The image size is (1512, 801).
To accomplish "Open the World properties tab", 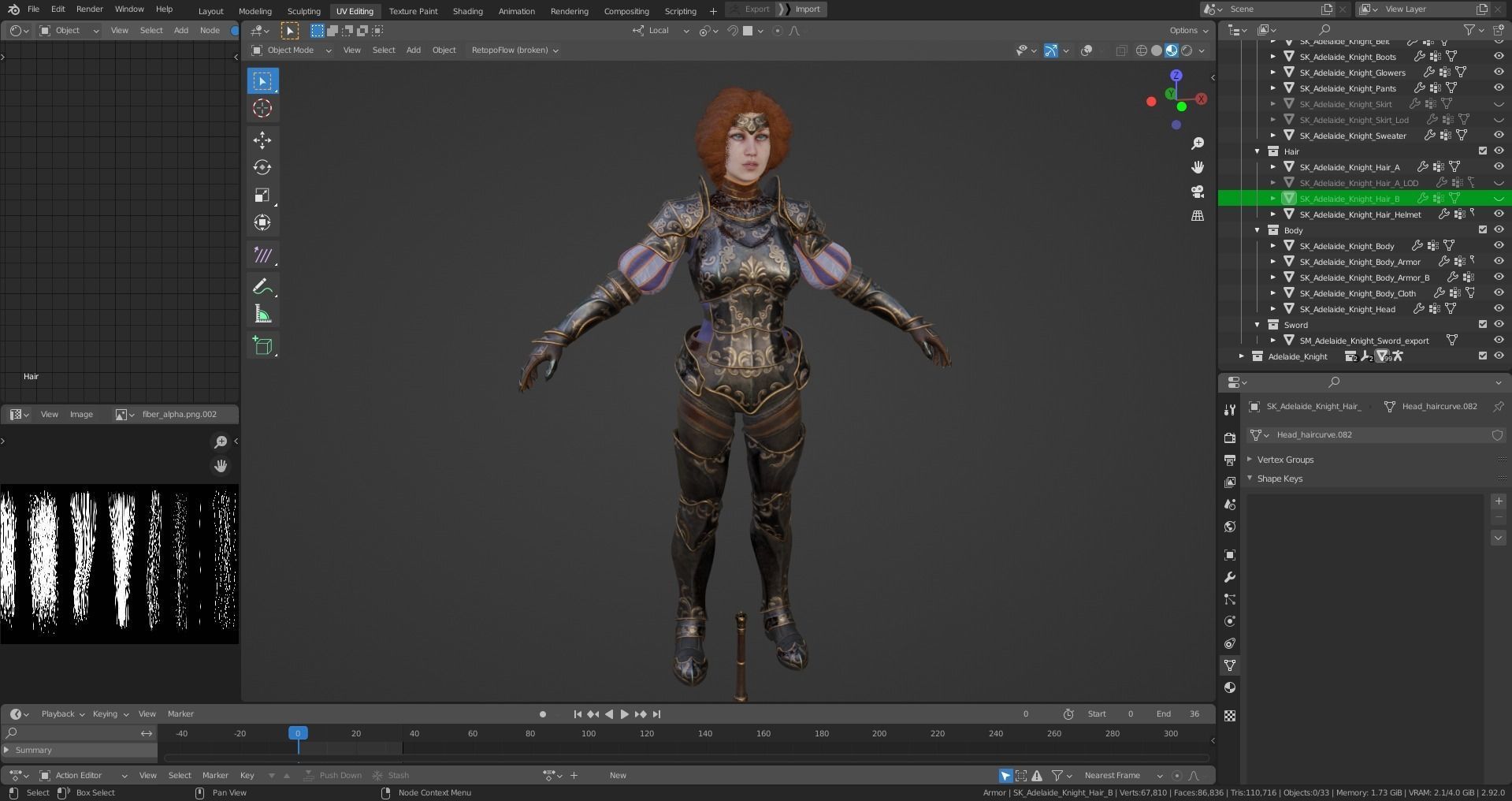I will pyautogui.click(x=1230, y=527).
